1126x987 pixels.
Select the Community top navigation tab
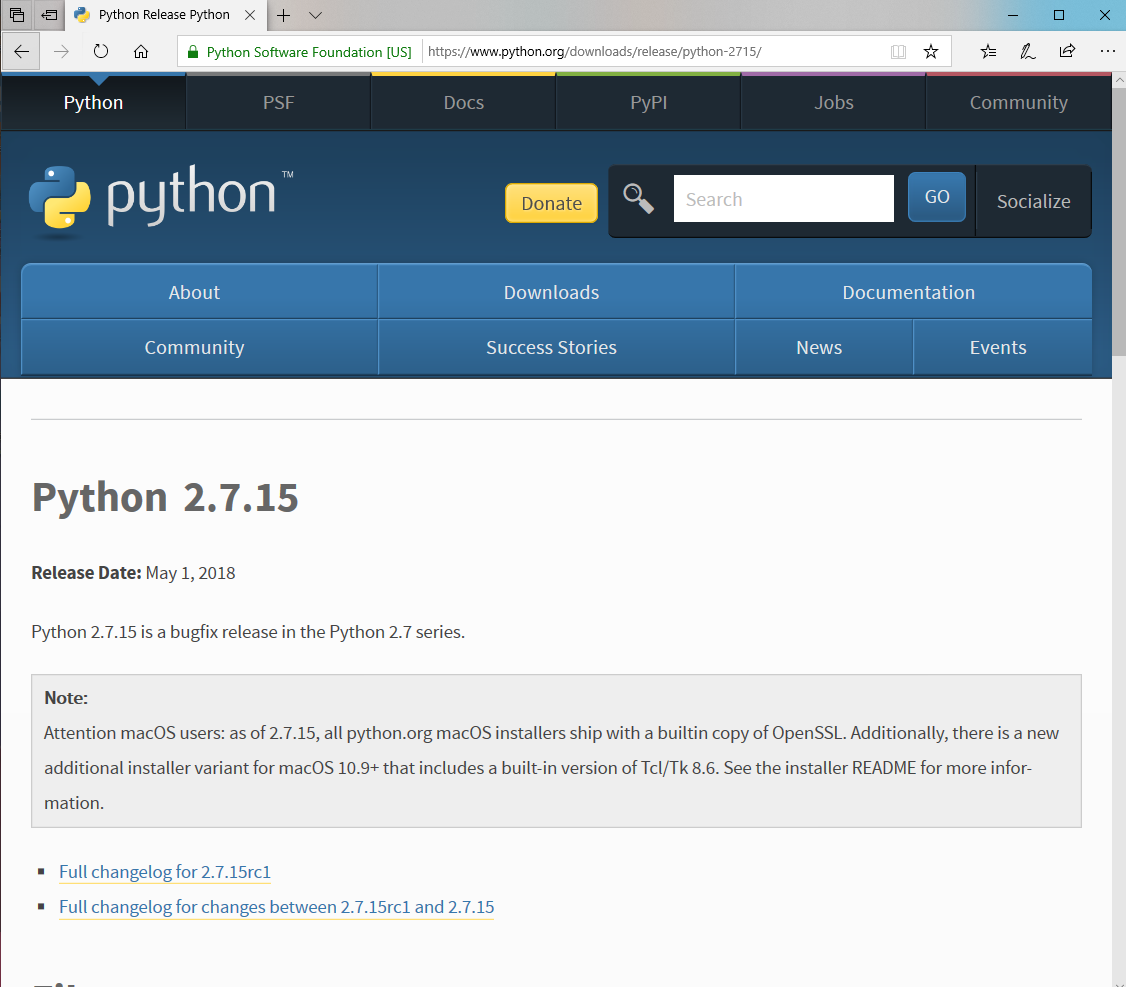[x=1019, y=103]
